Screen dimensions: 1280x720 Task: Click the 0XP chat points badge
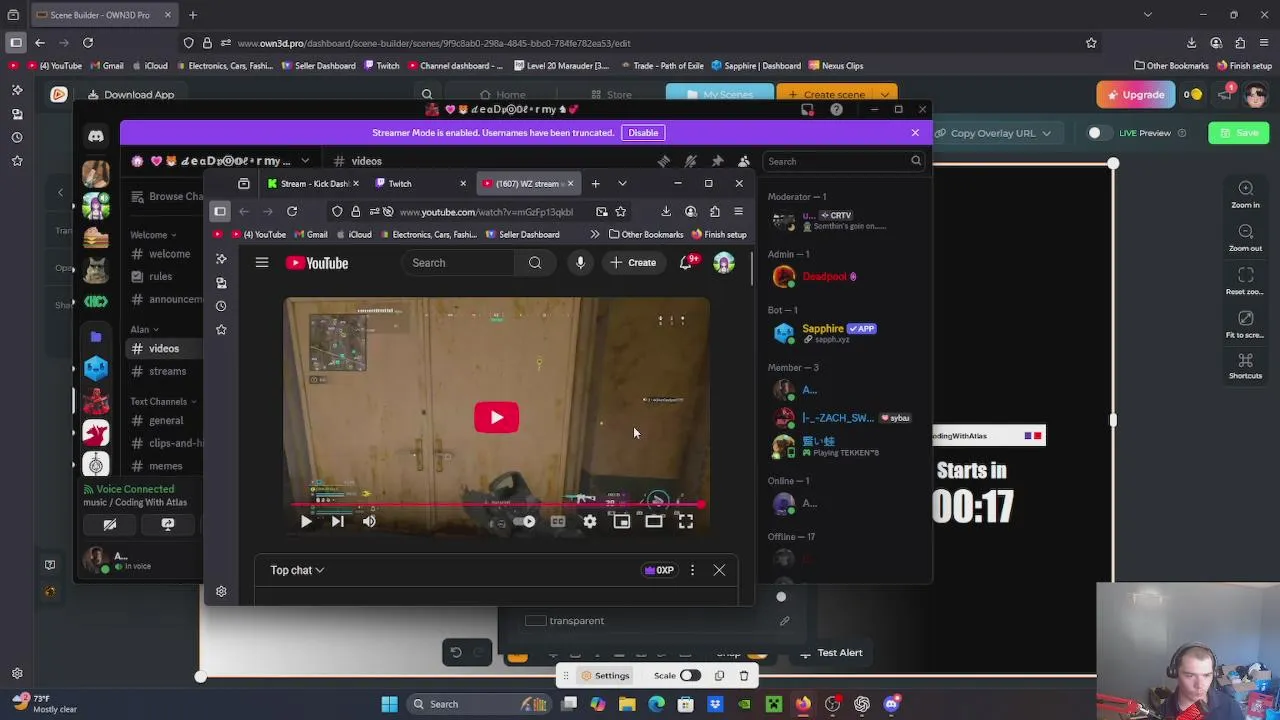(x=659, y=570)
